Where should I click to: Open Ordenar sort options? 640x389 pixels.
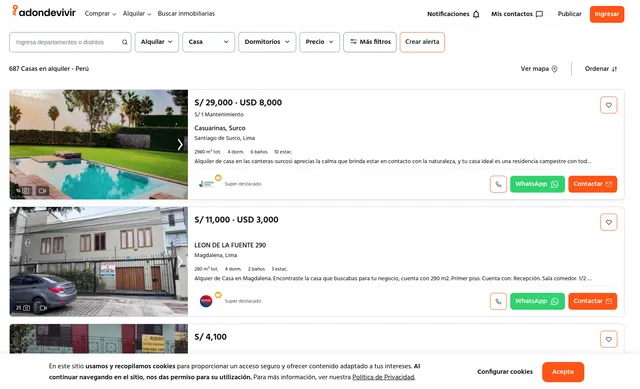(x=601, y=69)
